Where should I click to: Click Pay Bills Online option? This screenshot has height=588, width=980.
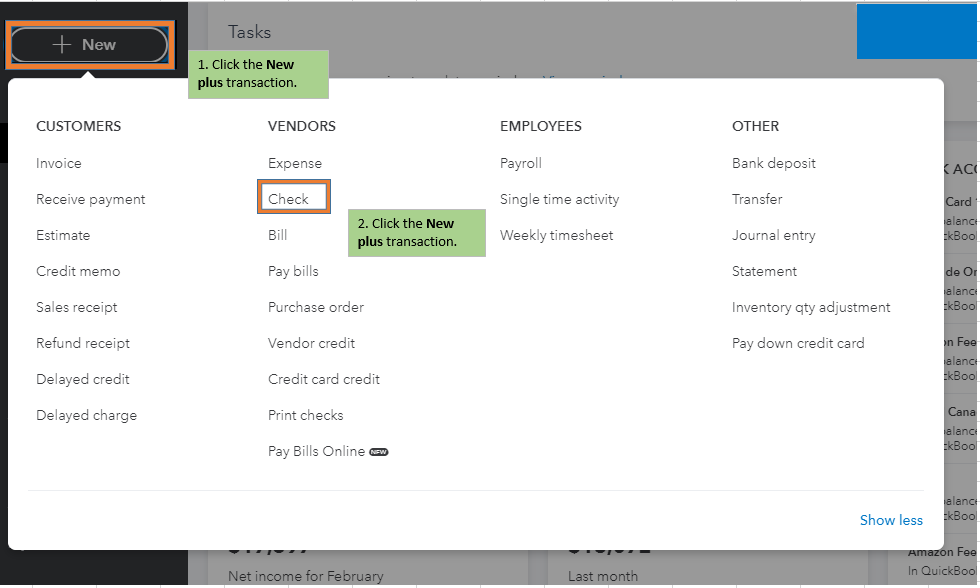(x=316, y=451)
